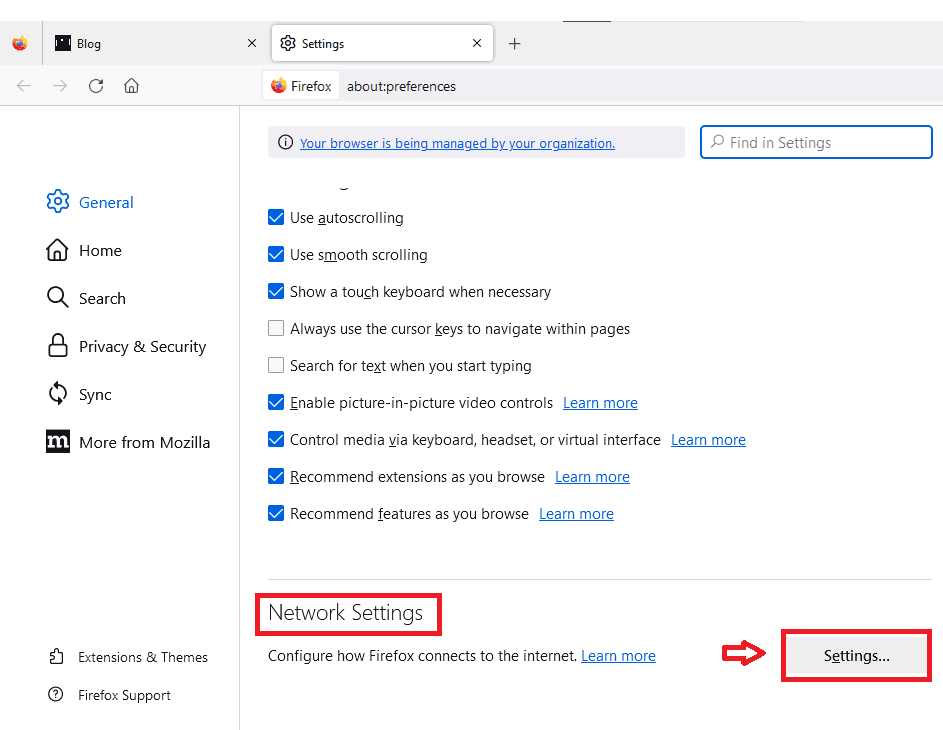Open Extensions & Themes
This screenshot has height=730, width=943.
[143, 657]
